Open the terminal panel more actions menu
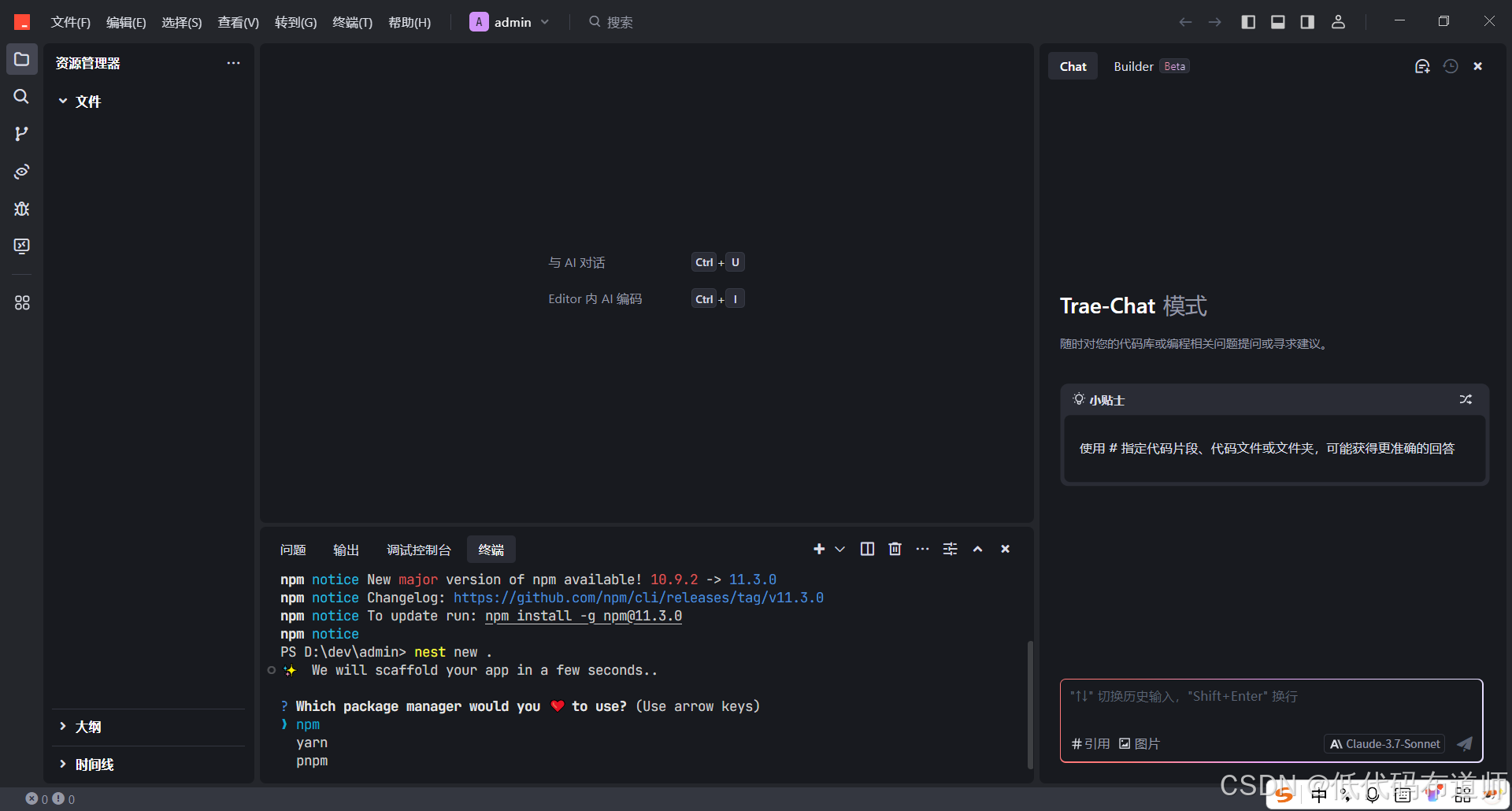Viewport: 1512px width, 811px height. (922, 549)
